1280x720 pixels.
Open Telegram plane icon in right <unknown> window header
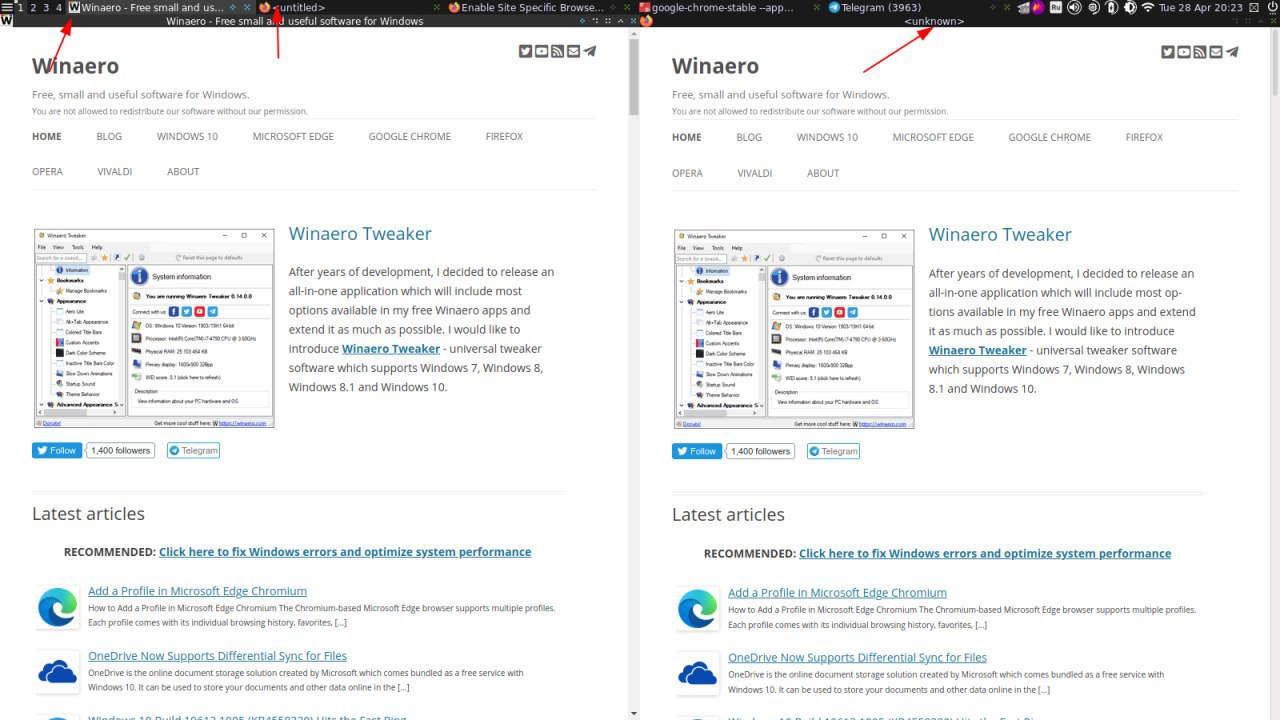(x=1231, y=52)
